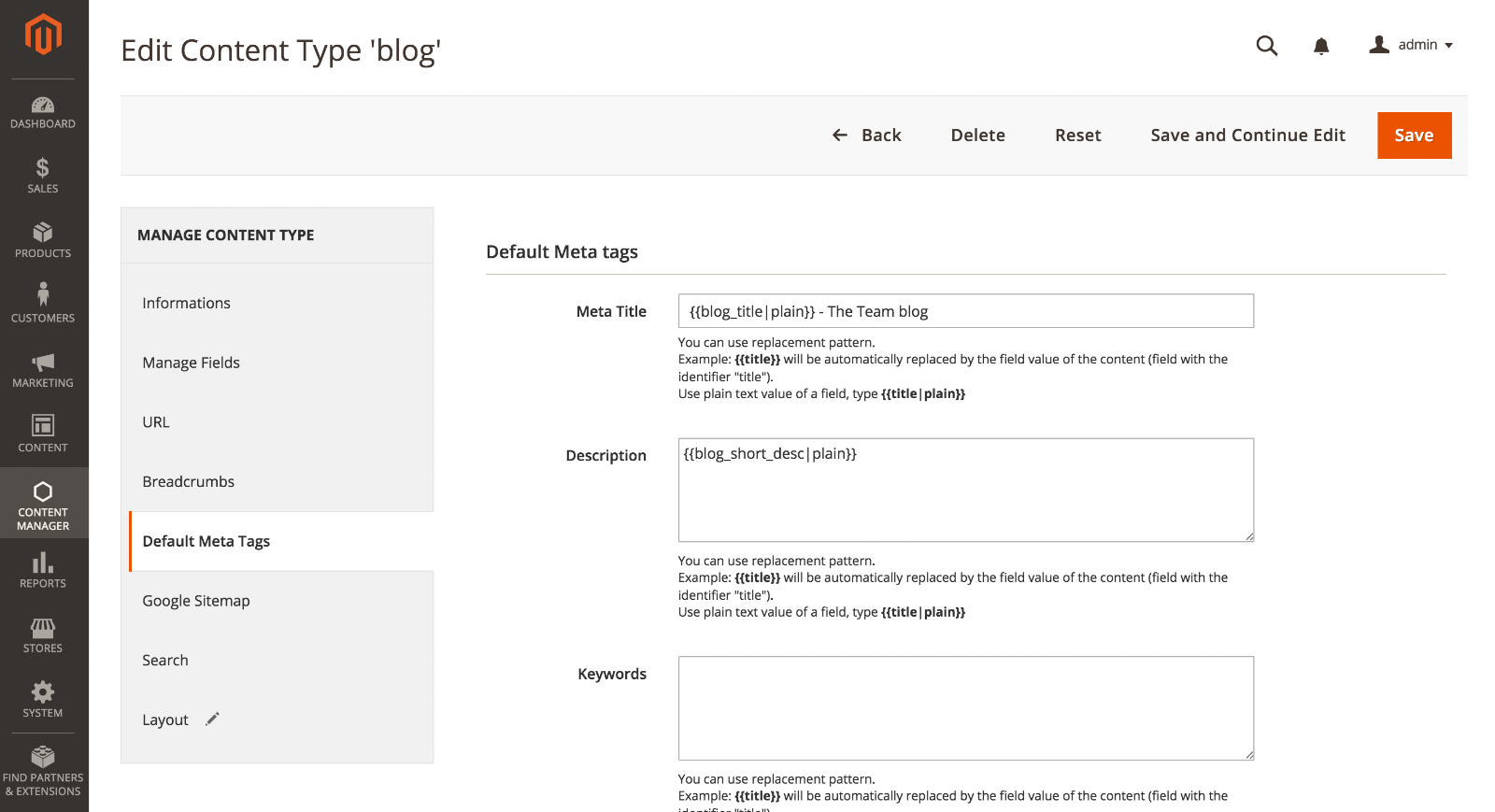Click inside the Keywords textarea
The width and height of the screenshot is (1495, 812).
(966, 708)
